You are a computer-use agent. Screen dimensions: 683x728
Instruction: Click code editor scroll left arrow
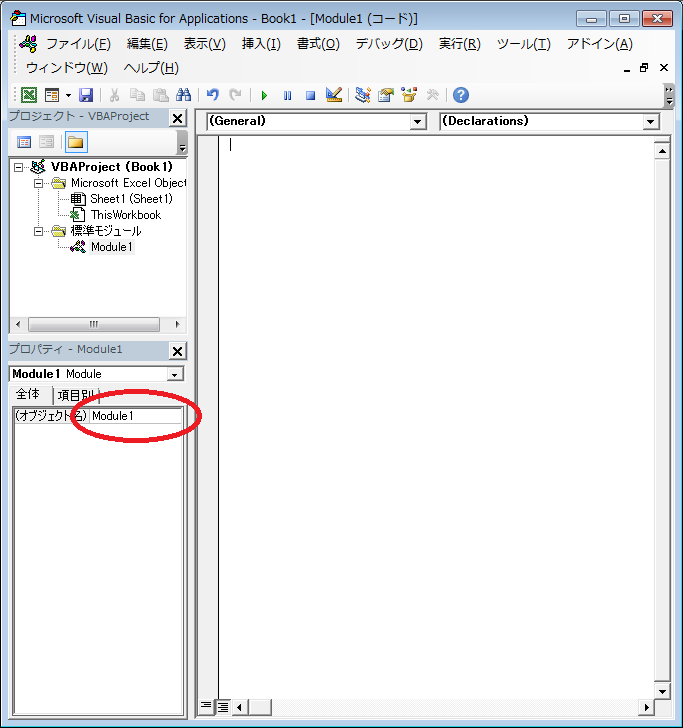click(x=240, y=708)
